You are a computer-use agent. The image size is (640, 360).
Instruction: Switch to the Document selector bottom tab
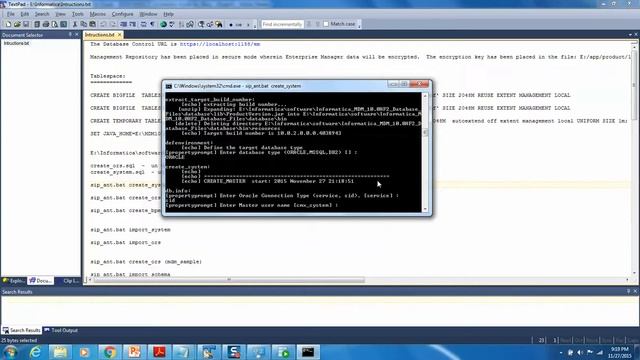click(40, 281)
